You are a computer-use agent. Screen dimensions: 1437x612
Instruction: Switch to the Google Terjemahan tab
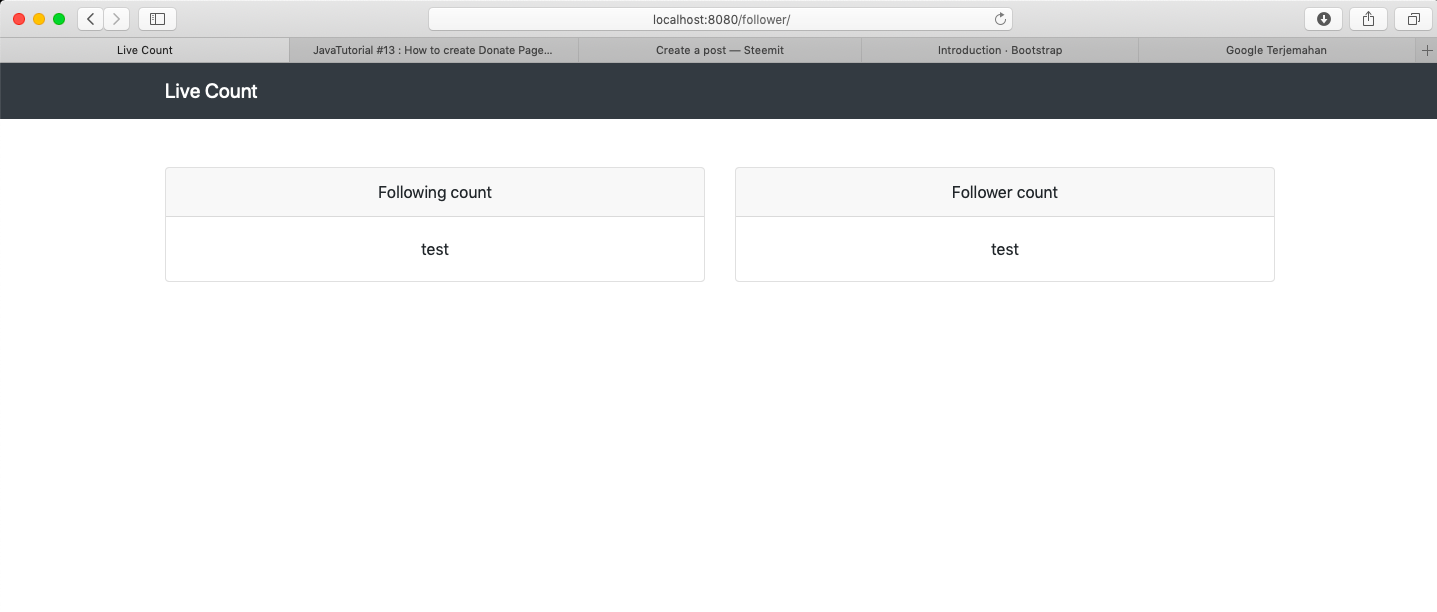click(1277, 50)
